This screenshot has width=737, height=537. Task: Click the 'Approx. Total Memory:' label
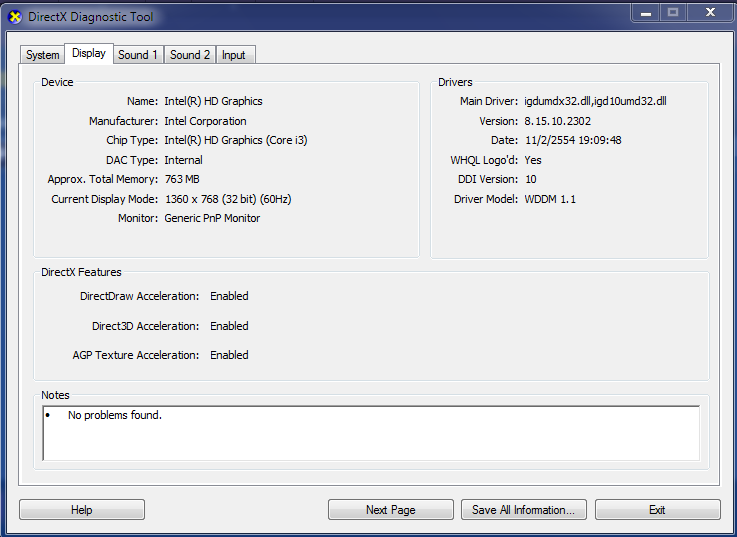click(102, 179)
